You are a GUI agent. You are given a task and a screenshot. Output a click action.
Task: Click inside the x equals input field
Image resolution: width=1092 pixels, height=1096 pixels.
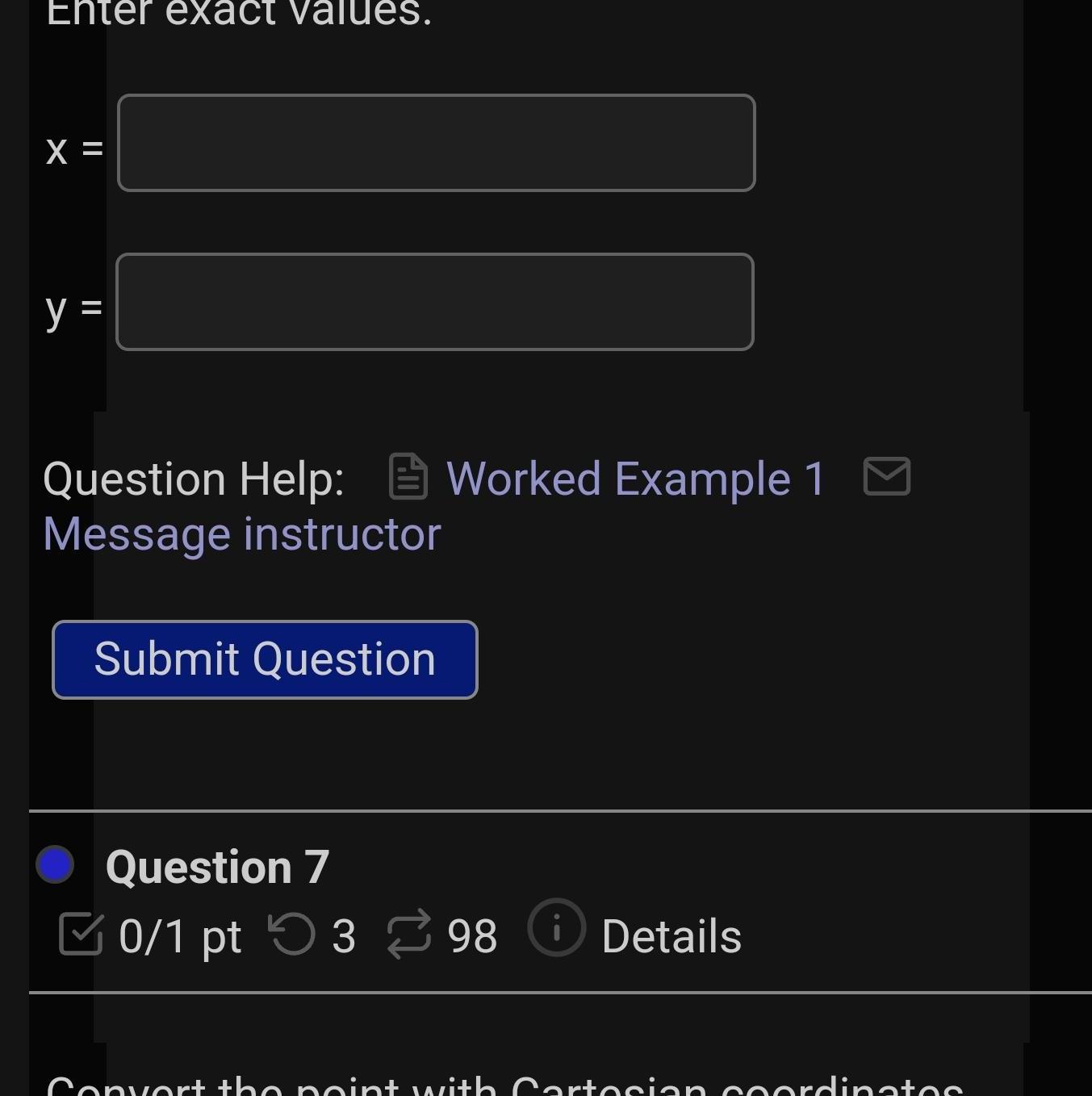[436, 143]
